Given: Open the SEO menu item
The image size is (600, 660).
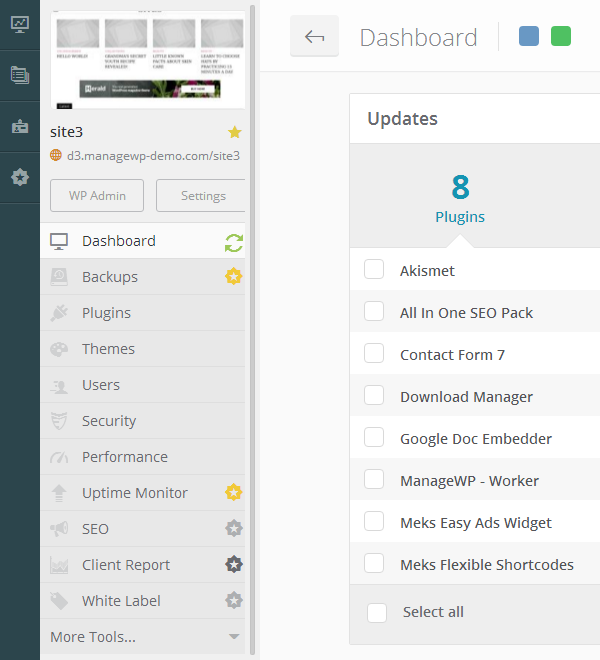Looking at the screenshot, I should 143,529.
